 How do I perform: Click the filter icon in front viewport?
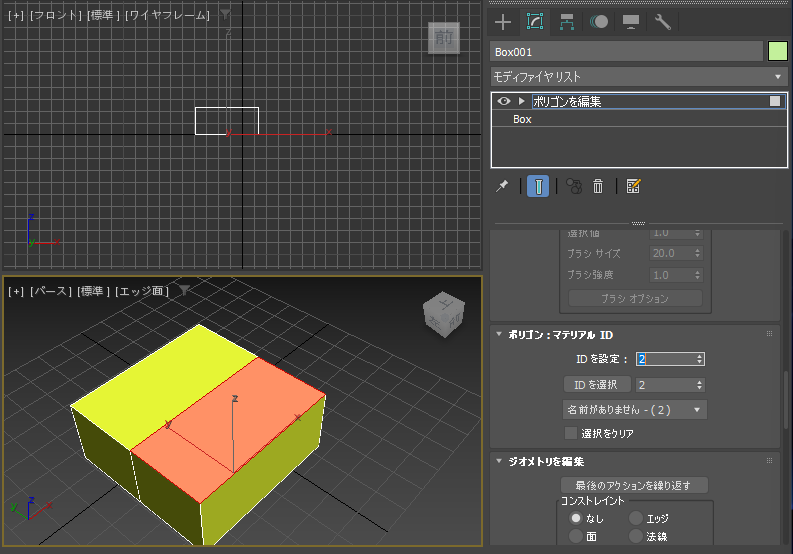coord(225,15)
